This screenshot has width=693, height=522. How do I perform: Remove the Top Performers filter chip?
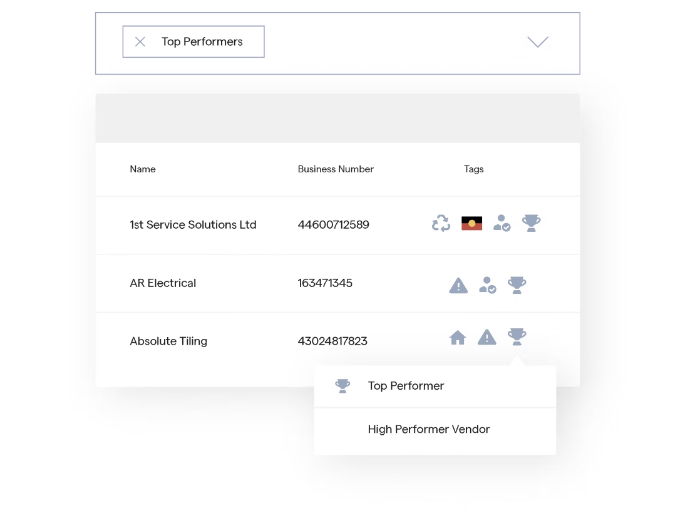tap(140, 42)
